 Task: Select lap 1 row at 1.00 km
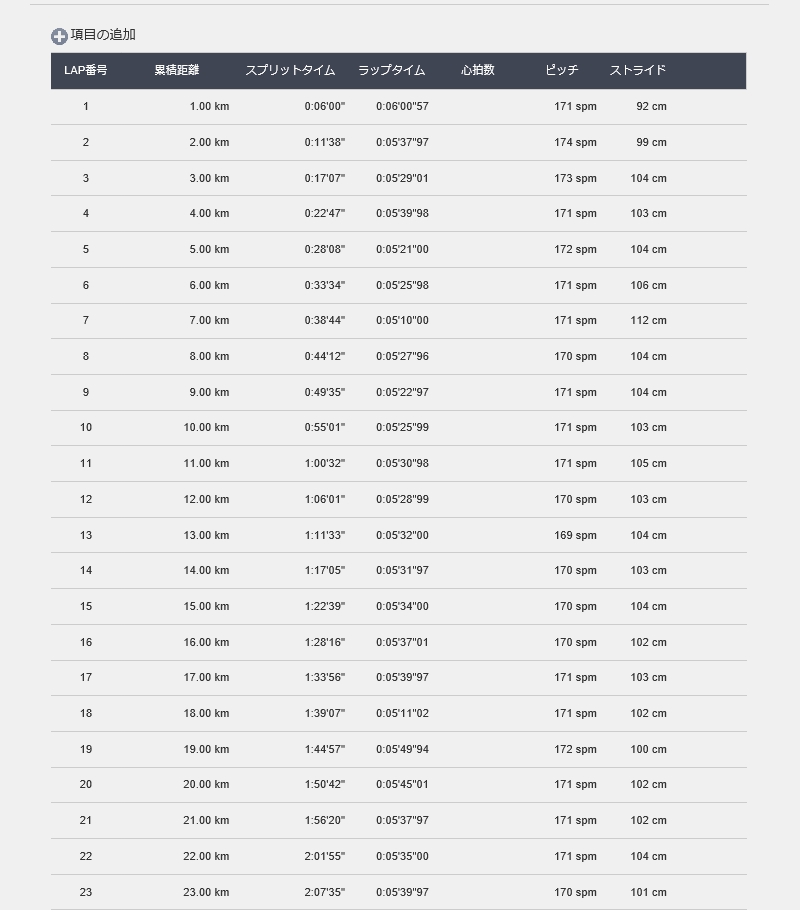click(399, 107)
